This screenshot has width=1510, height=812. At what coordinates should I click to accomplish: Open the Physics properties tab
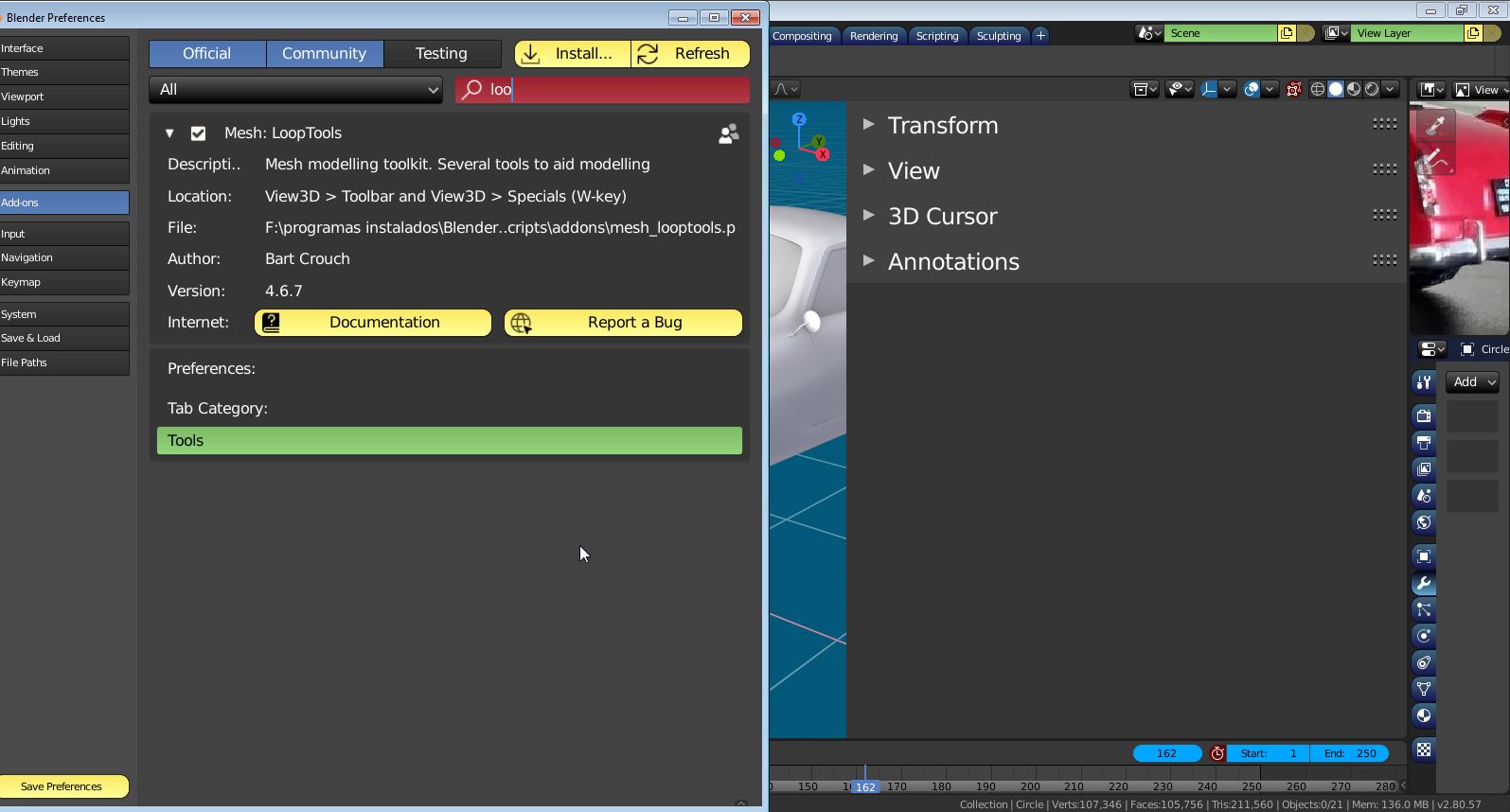[1423, 636]
